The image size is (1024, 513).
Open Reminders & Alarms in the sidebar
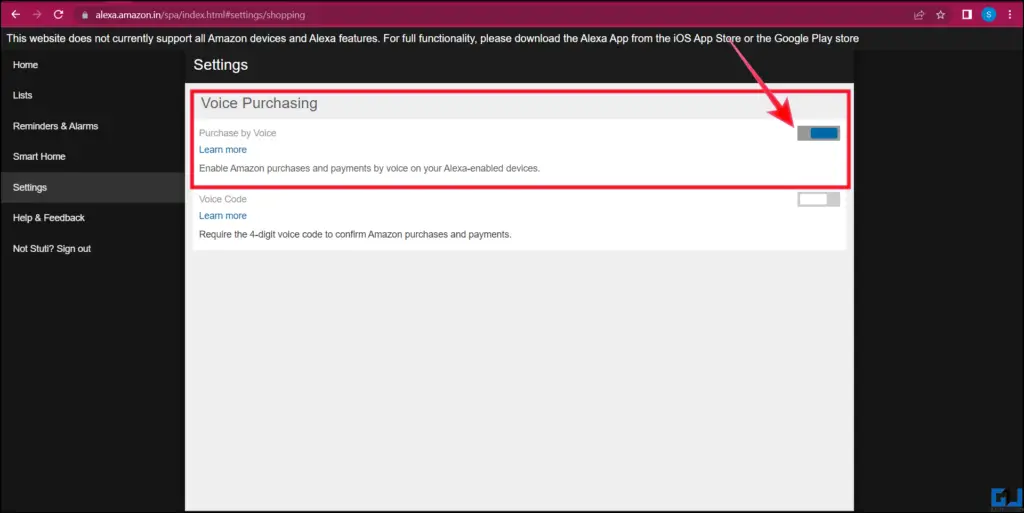tap(56, 126)
